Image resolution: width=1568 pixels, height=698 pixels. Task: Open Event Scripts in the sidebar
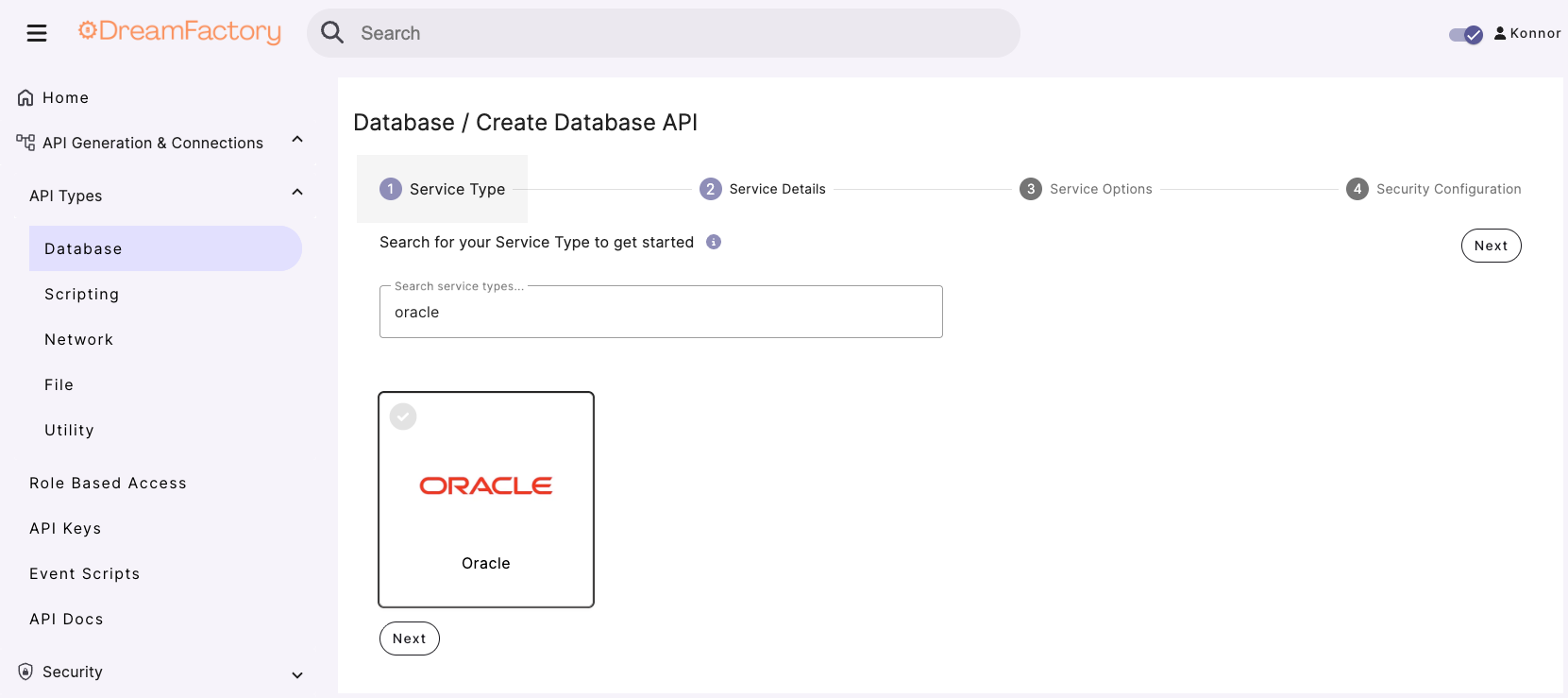(84, 573)
